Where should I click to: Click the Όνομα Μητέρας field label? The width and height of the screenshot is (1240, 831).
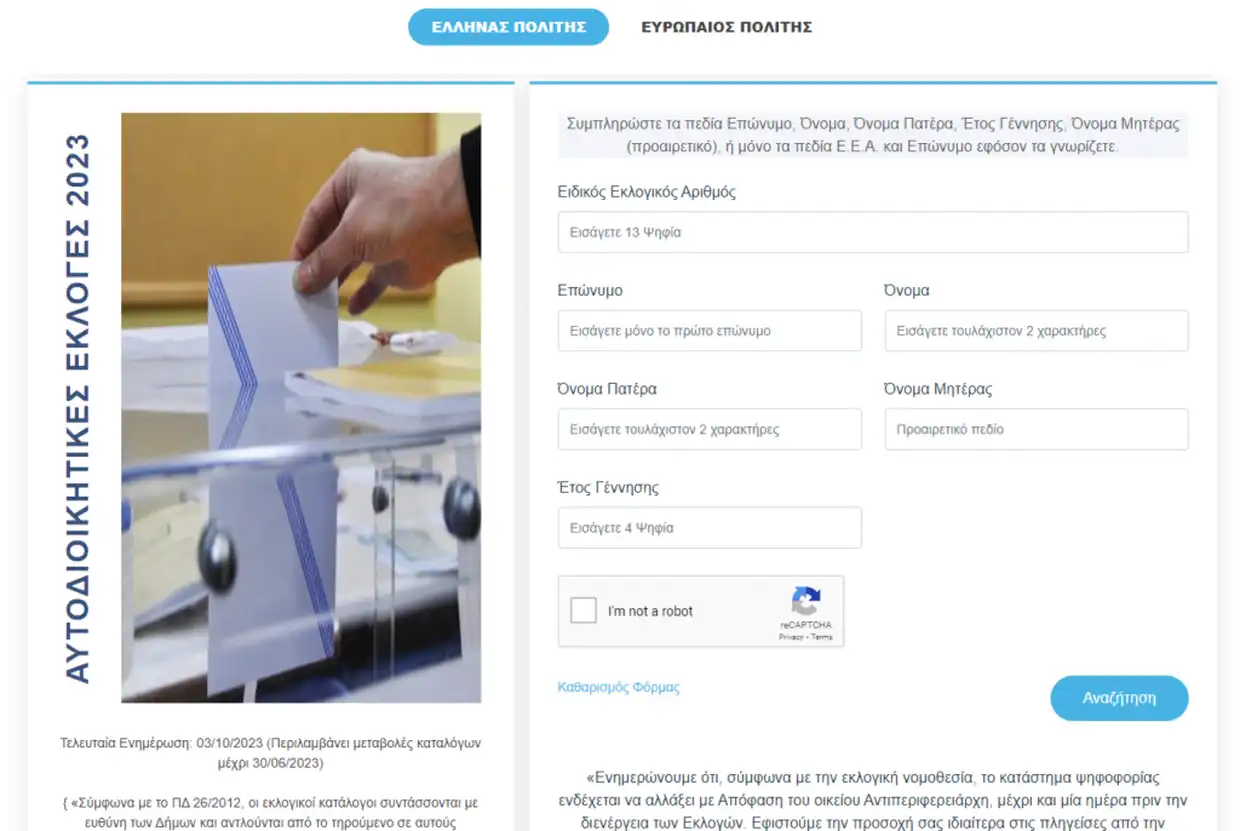[x=938, y=389]
